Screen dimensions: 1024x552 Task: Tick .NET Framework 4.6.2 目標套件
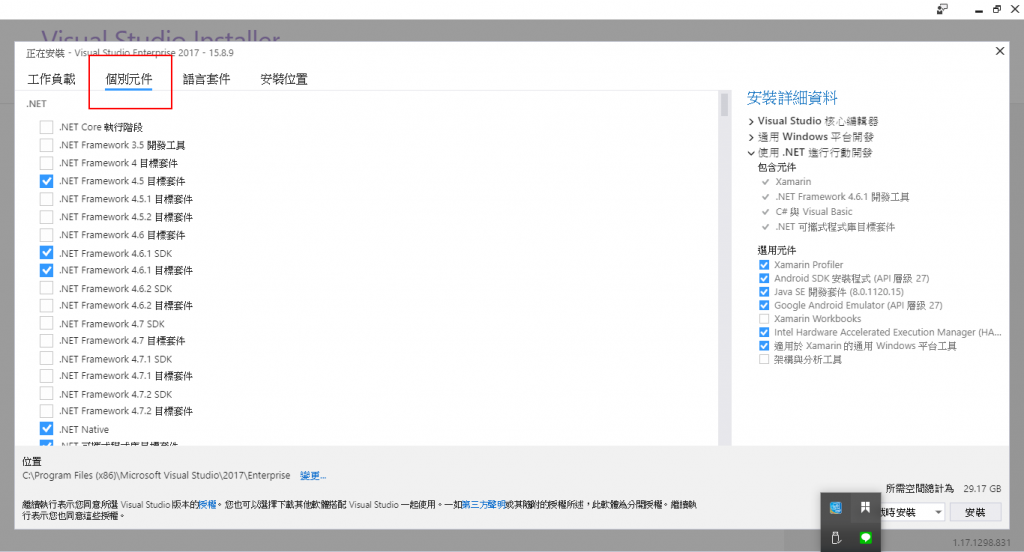46,305
